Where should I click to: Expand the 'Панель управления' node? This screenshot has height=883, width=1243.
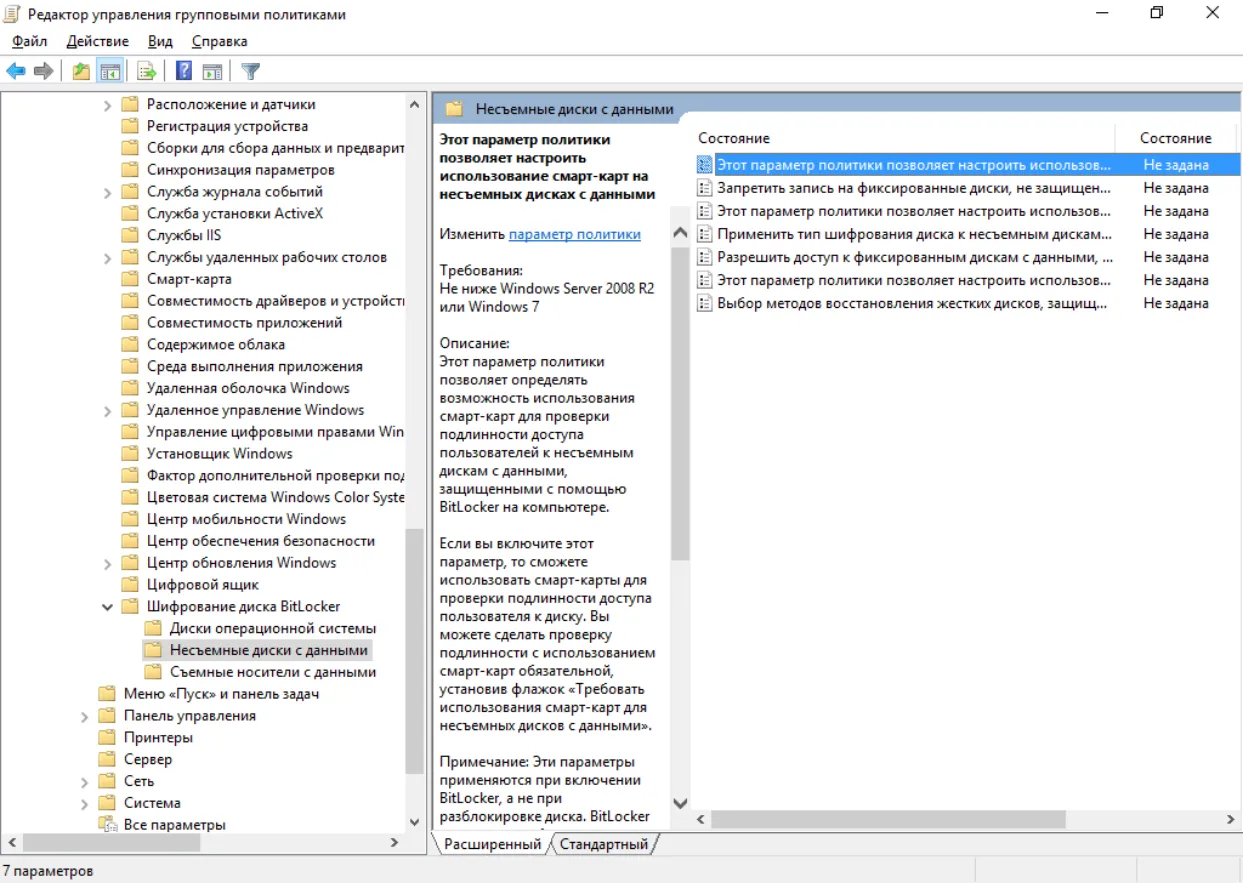coord(85,716)
